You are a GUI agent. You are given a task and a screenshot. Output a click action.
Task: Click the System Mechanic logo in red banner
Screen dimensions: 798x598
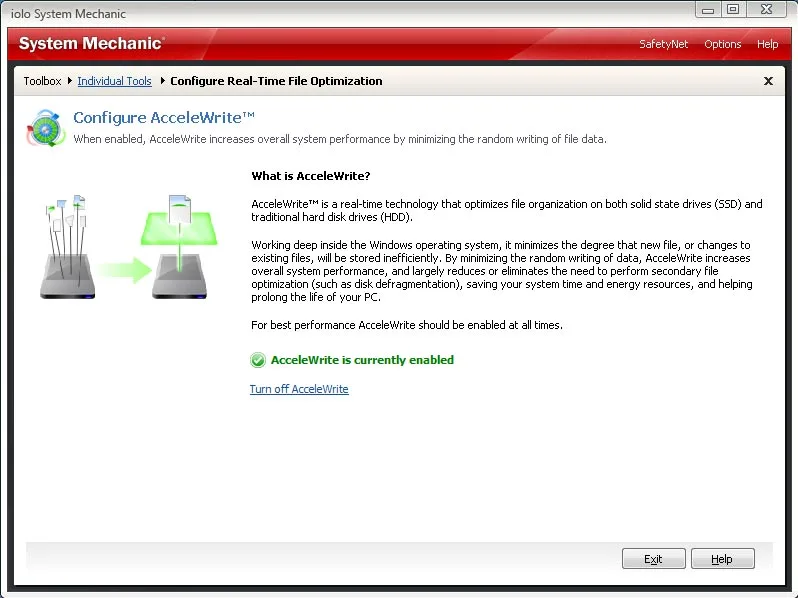pos(92,43)
